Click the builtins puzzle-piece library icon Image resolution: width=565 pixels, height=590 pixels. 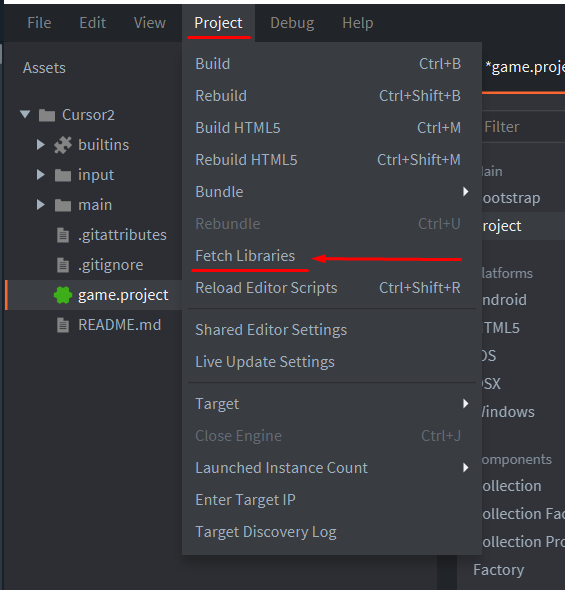[63, 145]
